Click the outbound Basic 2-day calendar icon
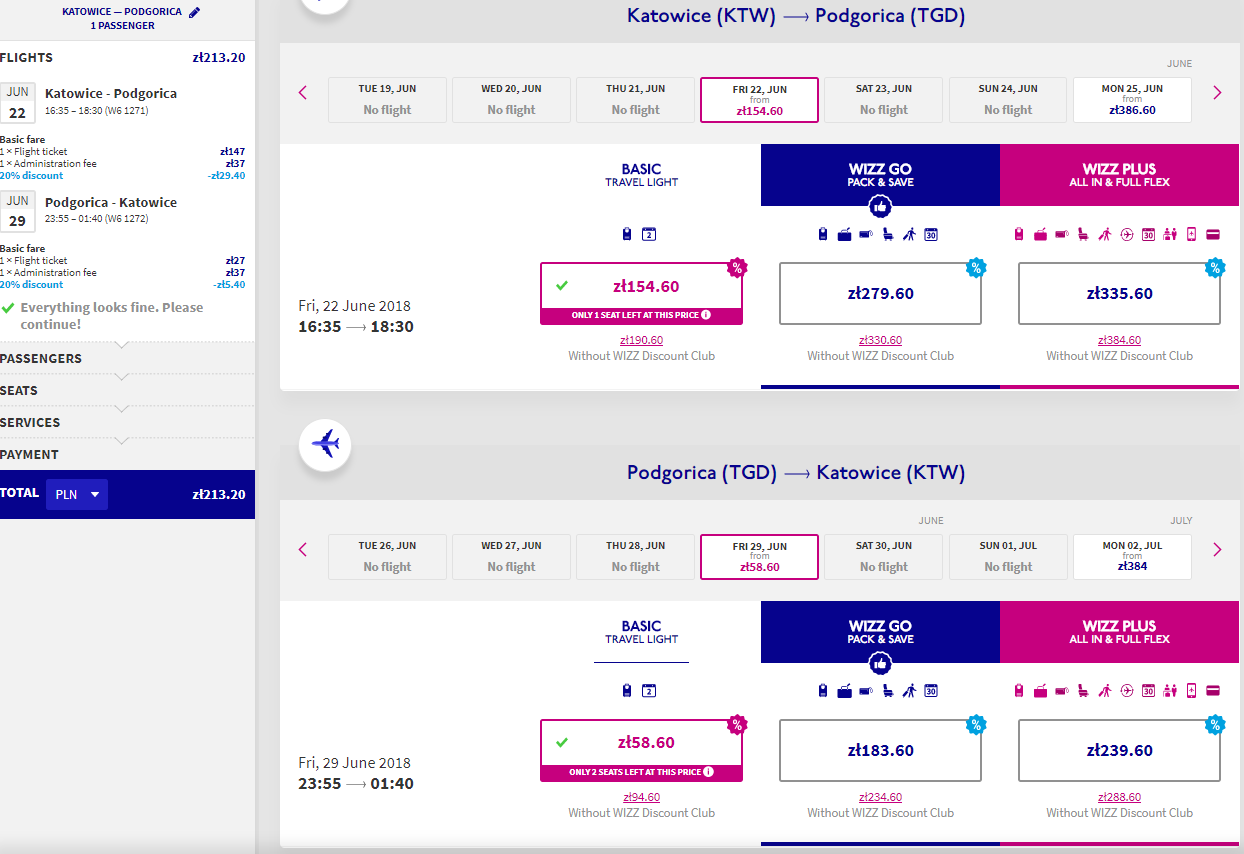This screenshot has width=1244, height=854. click(648, 235)
